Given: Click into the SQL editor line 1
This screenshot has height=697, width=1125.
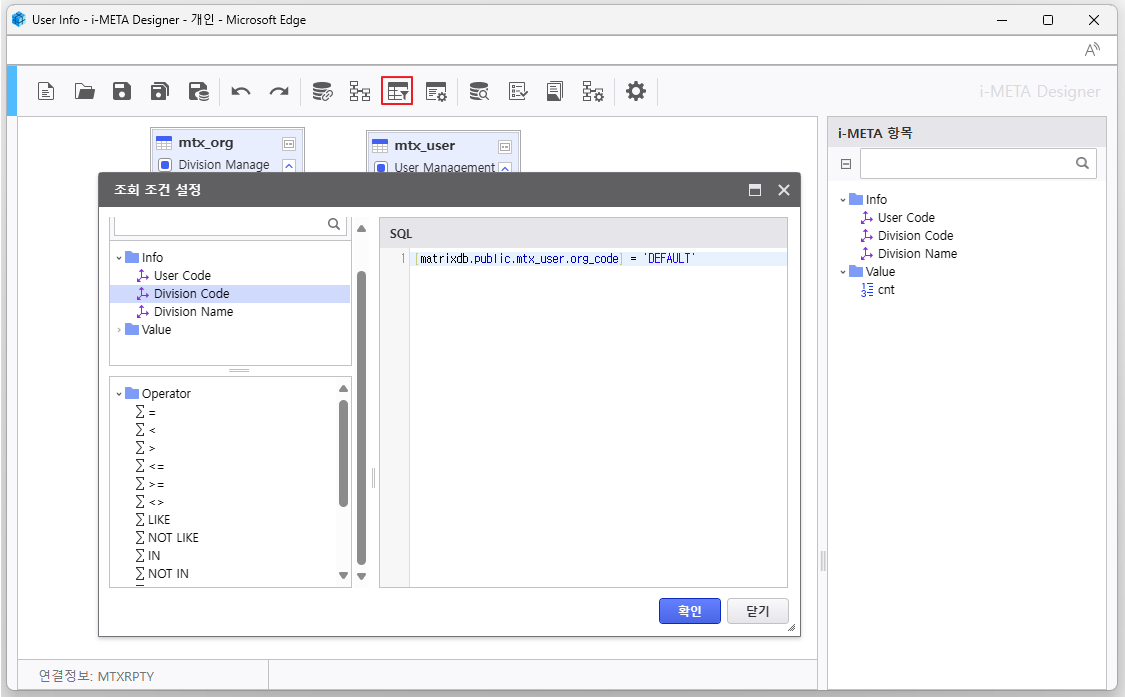Looking at the screenshot, I should (598, 258).
